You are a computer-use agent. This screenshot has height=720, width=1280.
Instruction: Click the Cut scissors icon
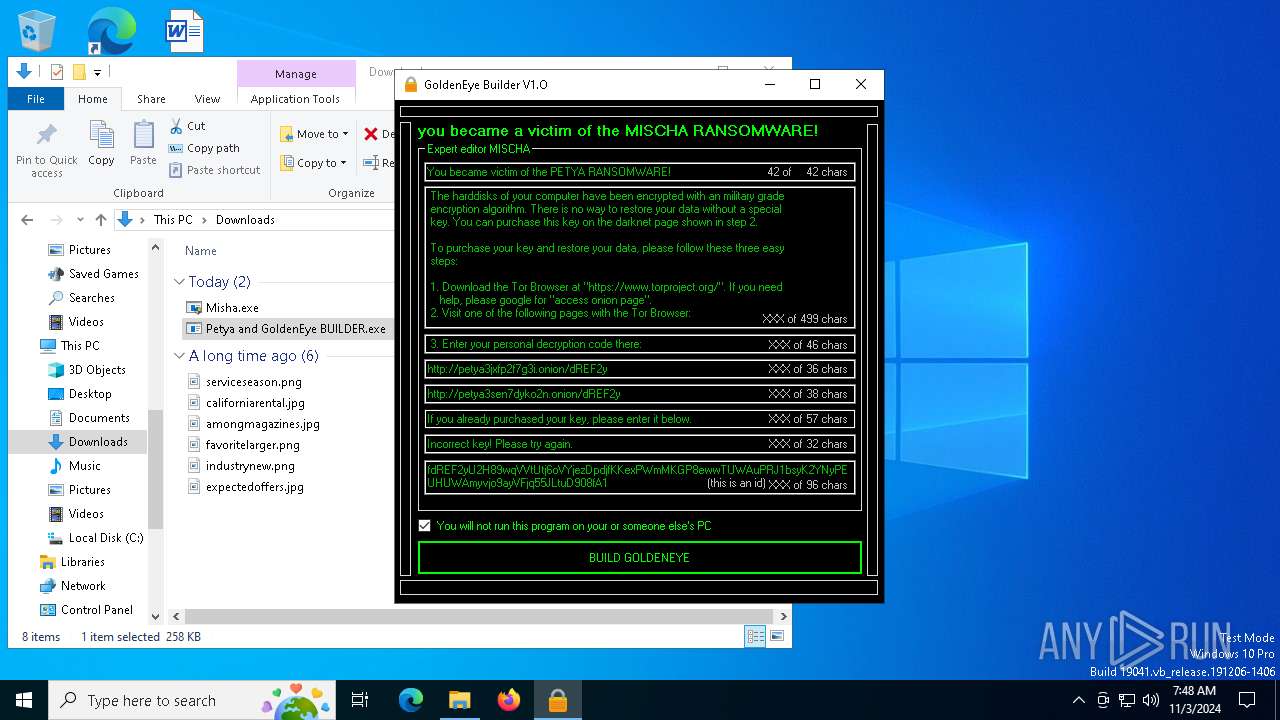coord(176,126)
